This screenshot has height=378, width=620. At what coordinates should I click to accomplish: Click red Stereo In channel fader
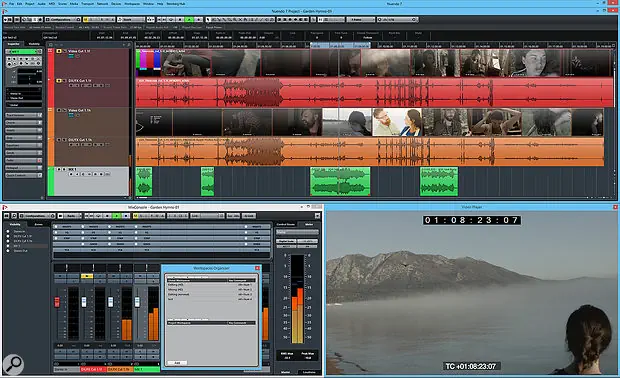(57, 302)
